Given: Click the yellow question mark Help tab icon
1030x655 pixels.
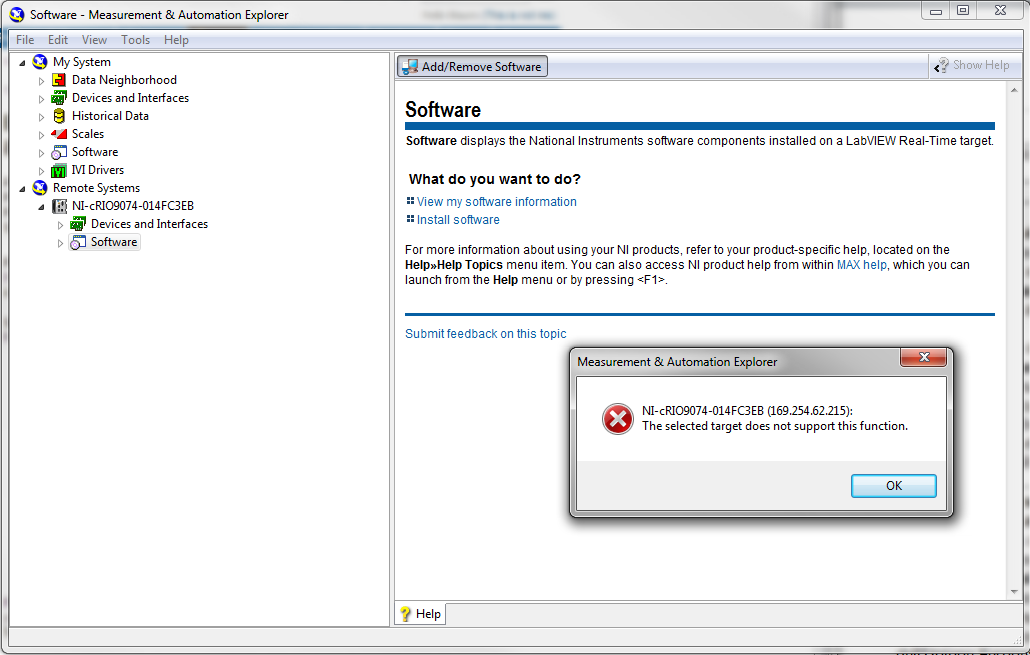Looking at the screenshot, I should (405, 614).
